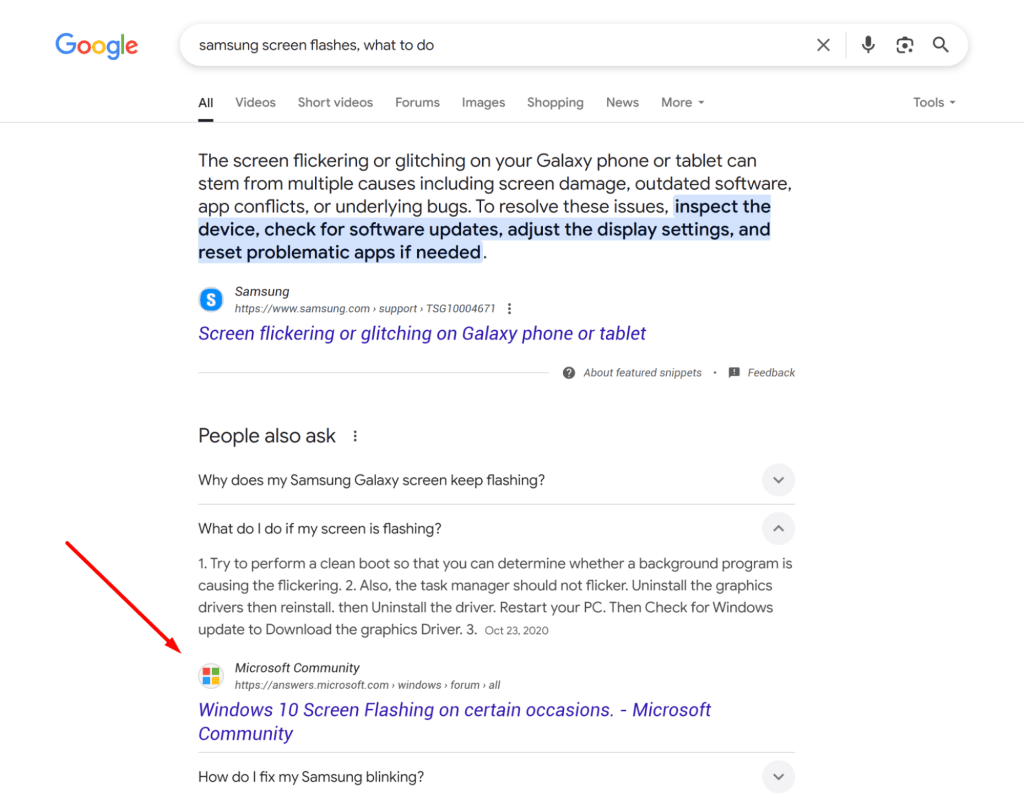The height and width of the screenshot is (800, 1024).
Task: Click the samsung.com support URL text
Action: (365, 308)
